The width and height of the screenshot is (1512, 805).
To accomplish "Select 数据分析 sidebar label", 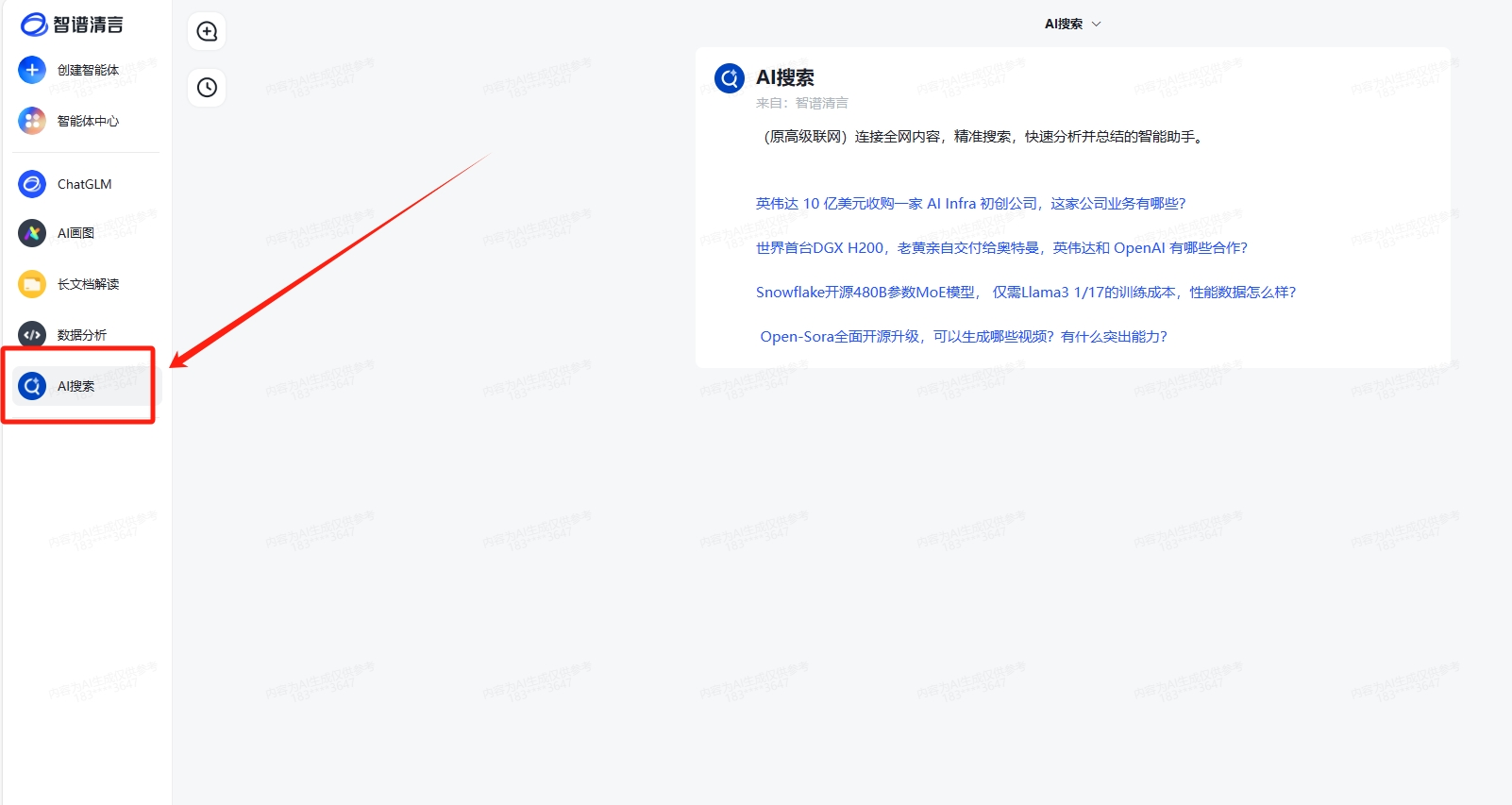I will [x=82, y=335].
